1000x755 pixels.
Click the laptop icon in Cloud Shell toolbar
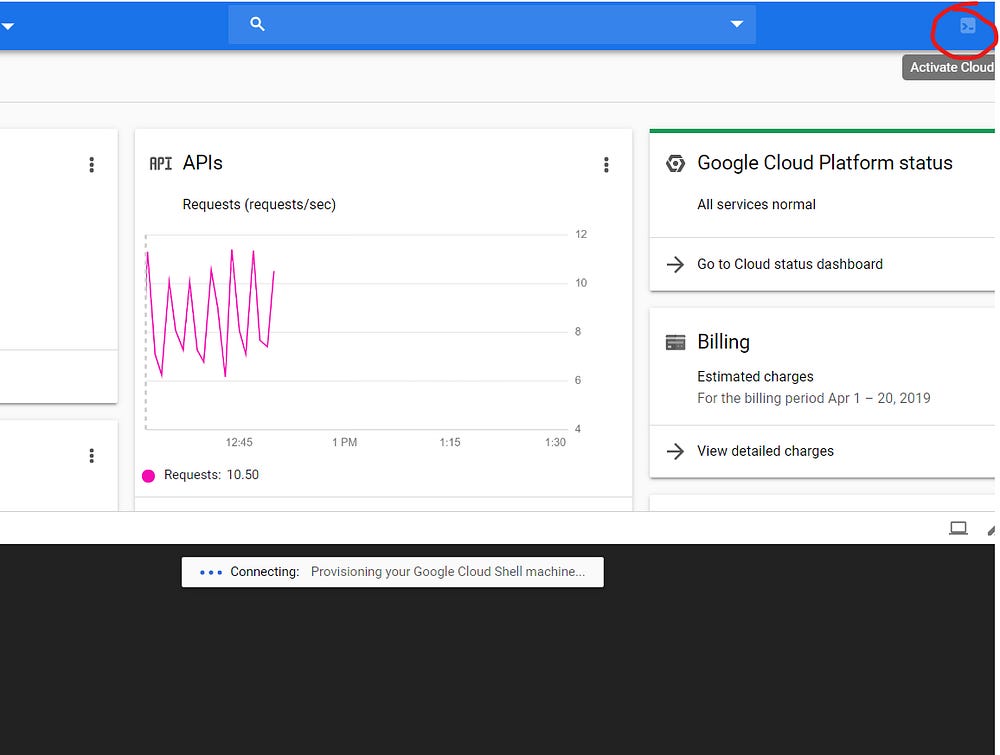tap(958, 528)
